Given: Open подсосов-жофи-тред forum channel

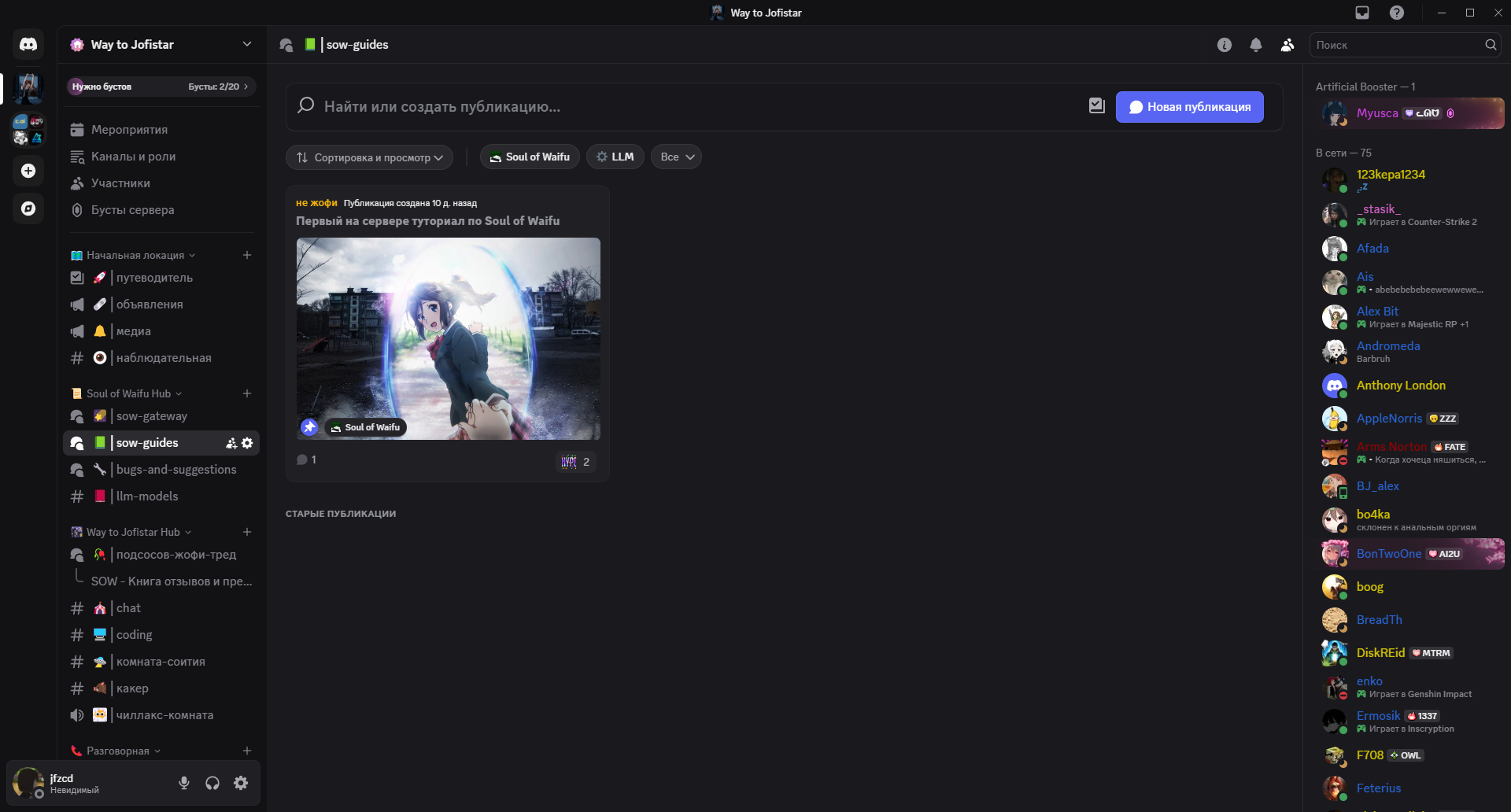Looking at the screenshot, I should pyautogui.click(x=161, y=555).
